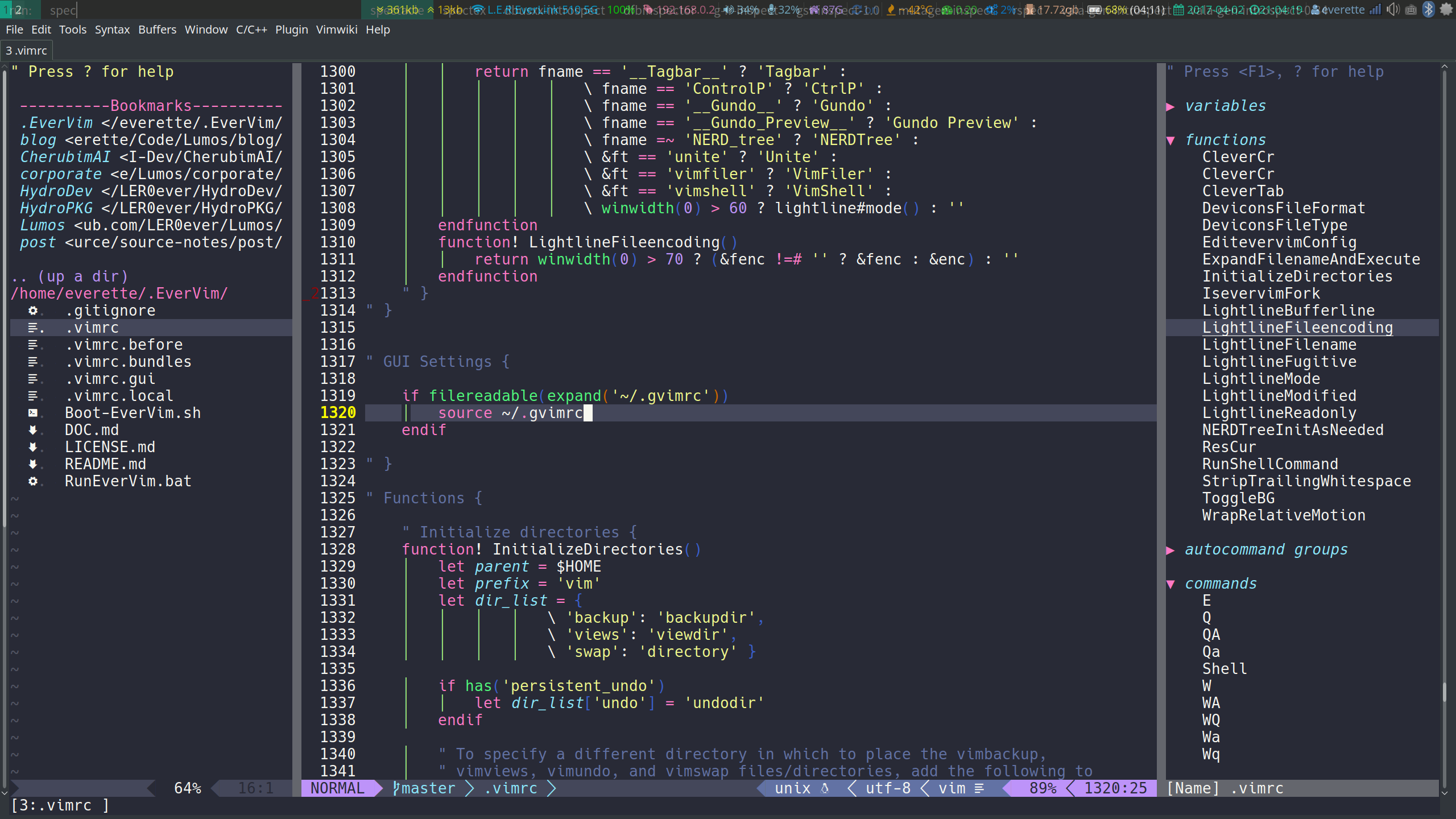Screen dimensions: 1456x819
Task: Collapse the commands section in Tagbar
Action: click(1170, 584)
